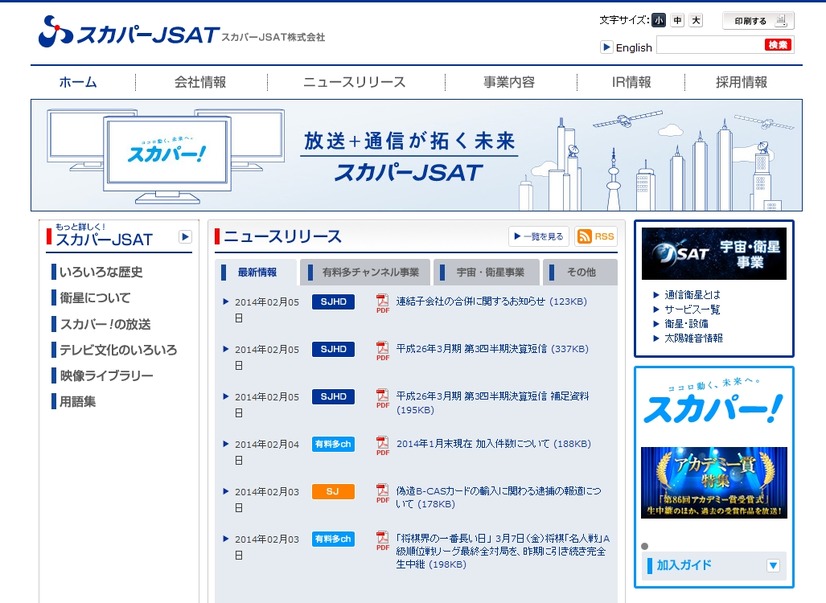This screenshot has height=603, width=826.
Task: Click the アカデミー賞特集 banner
Action: click(x=714, y=483)
